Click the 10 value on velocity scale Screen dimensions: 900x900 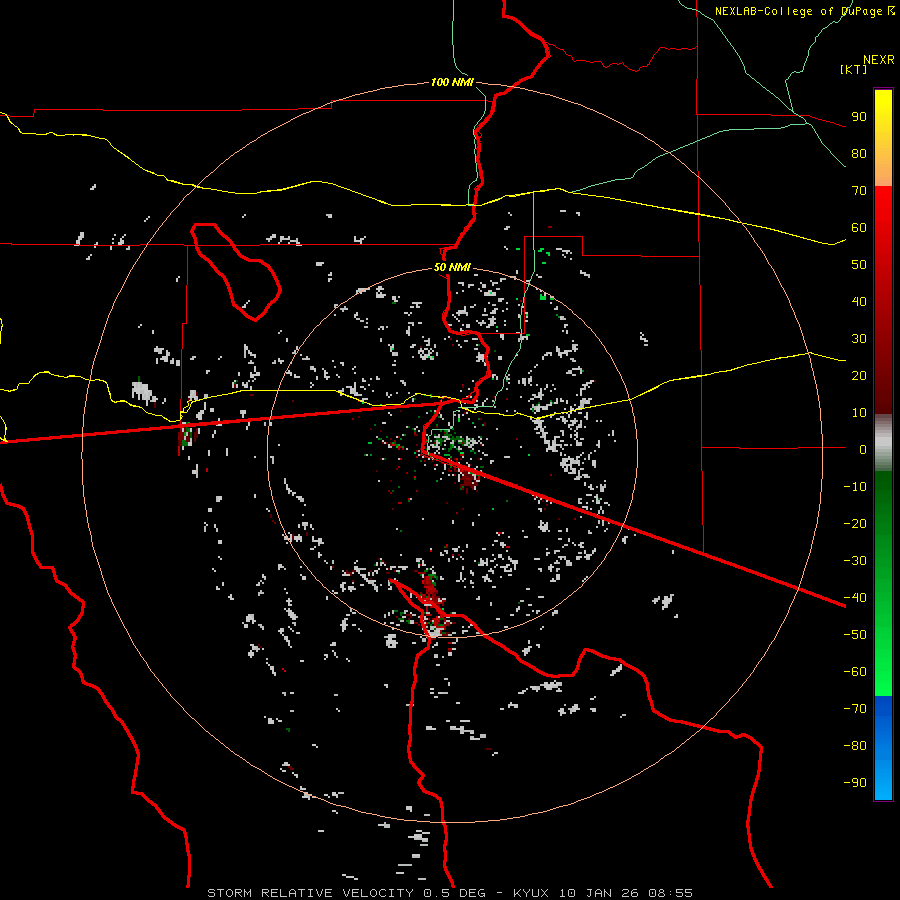(859, 413)
